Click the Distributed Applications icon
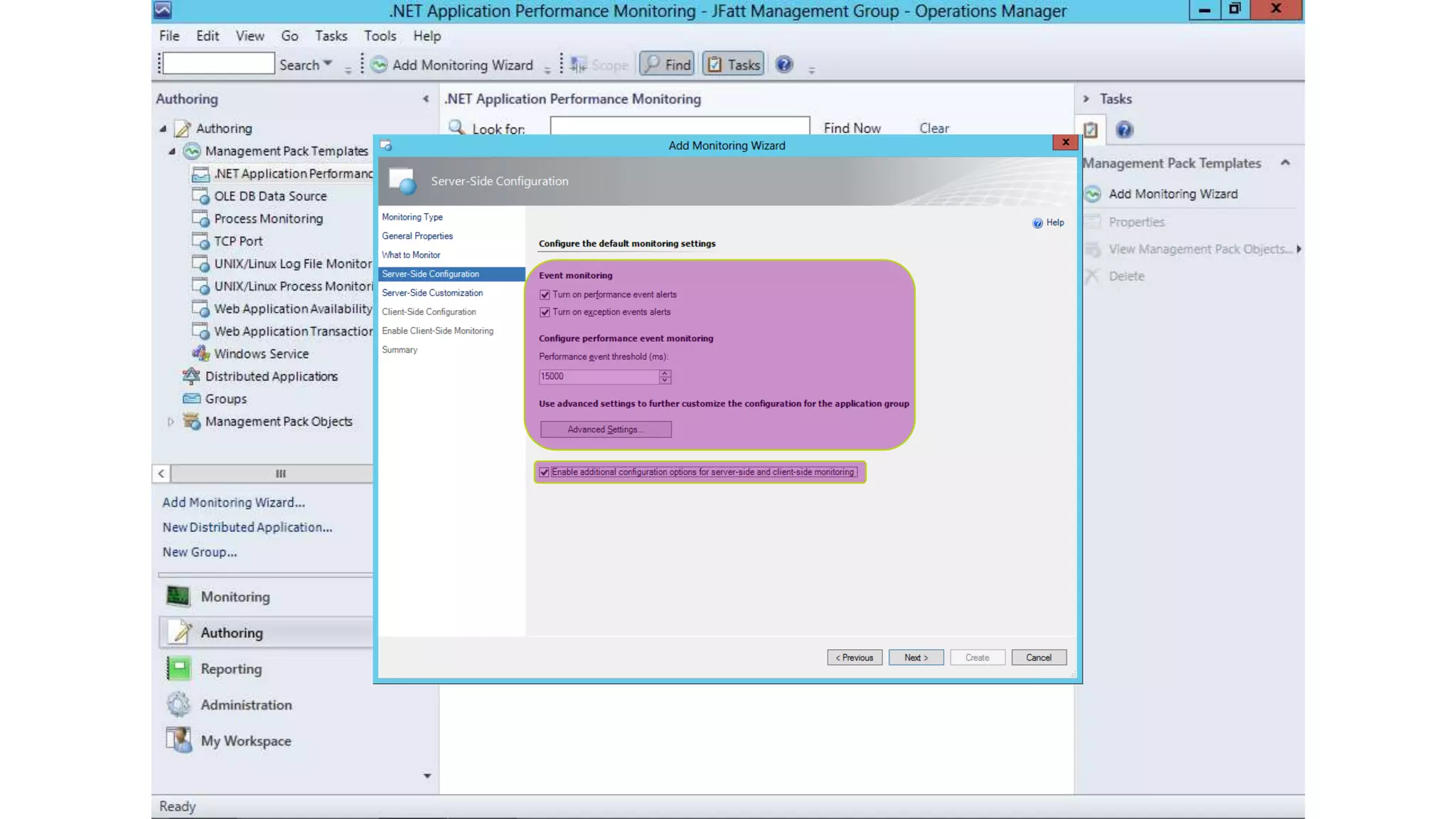 click(191, 376)
